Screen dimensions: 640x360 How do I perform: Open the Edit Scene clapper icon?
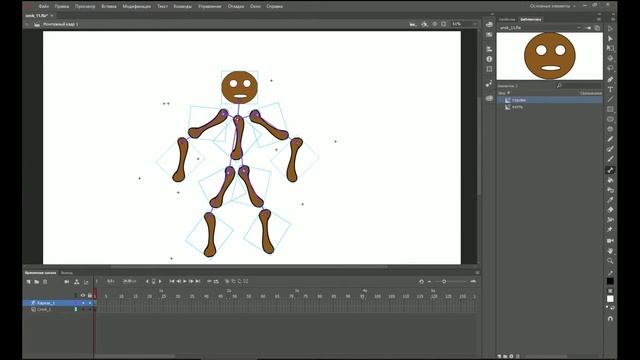coord(413,24)
